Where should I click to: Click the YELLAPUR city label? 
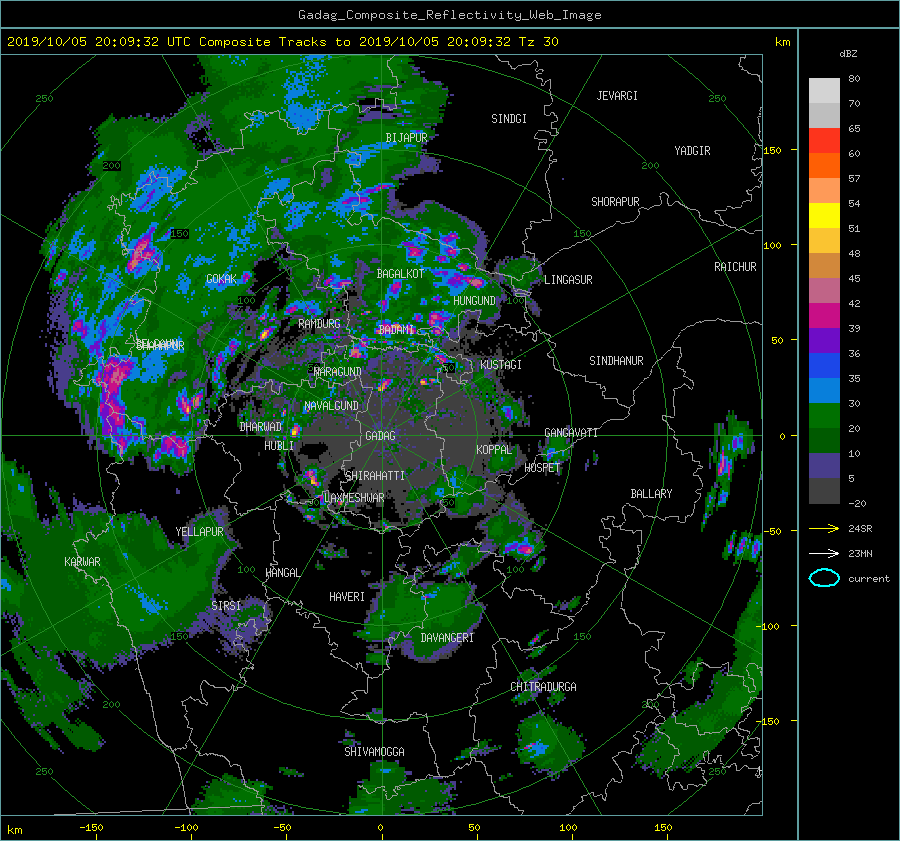199,532
